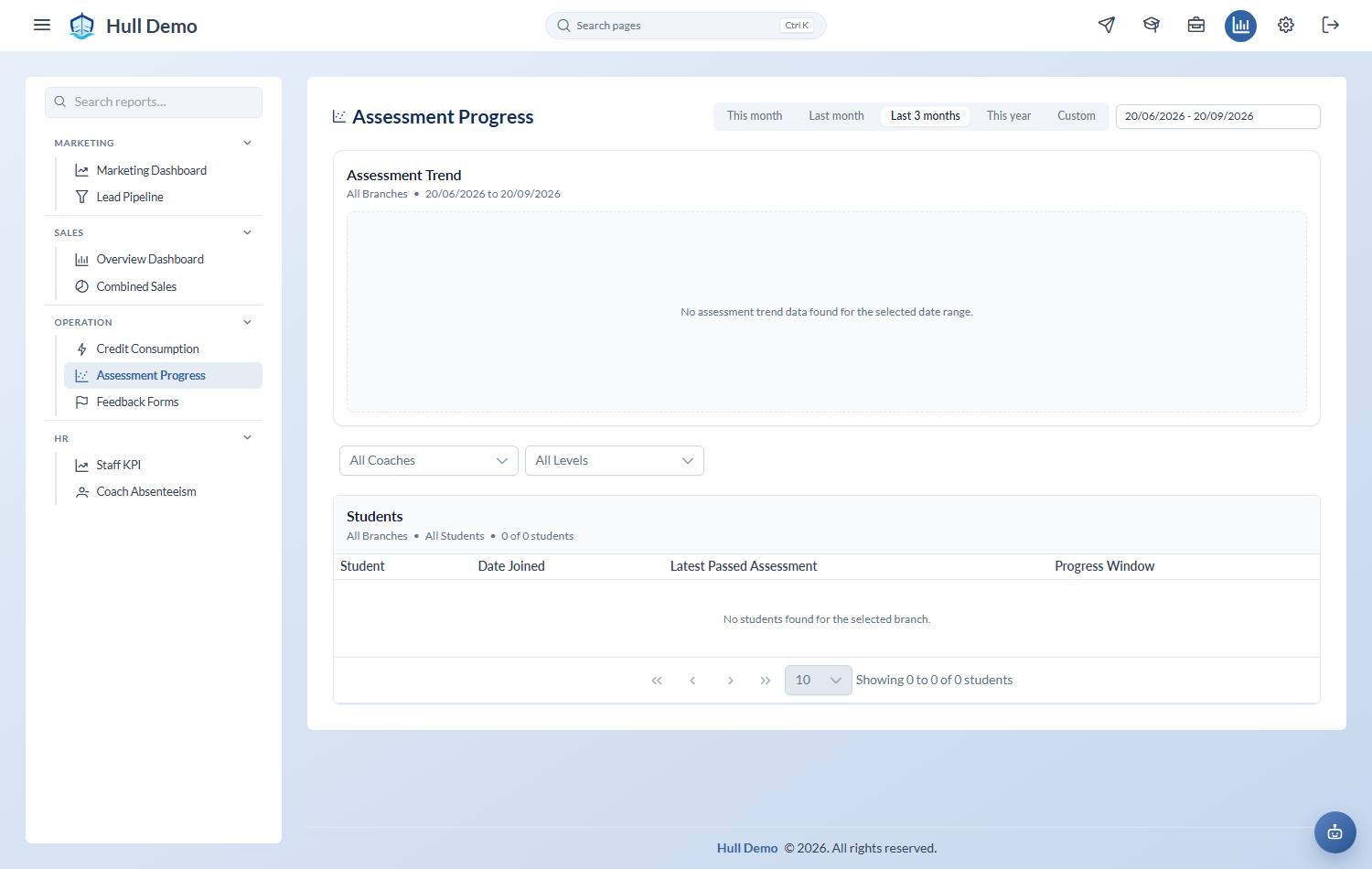The height and width of the screenshot is (869, 1372).
Task: Open the paper plane marketing icon
Action: 1107,25
